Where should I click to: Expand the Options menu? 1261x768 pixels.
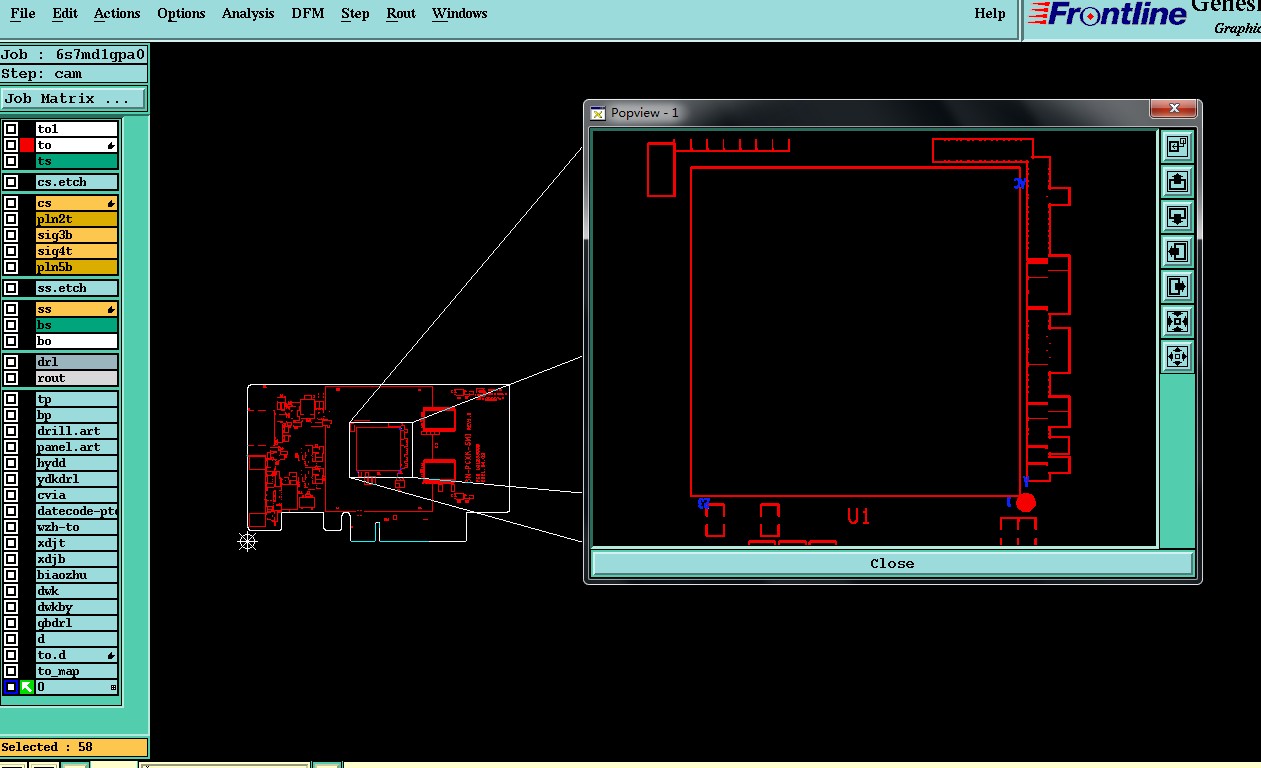click(x=181, y=13)
